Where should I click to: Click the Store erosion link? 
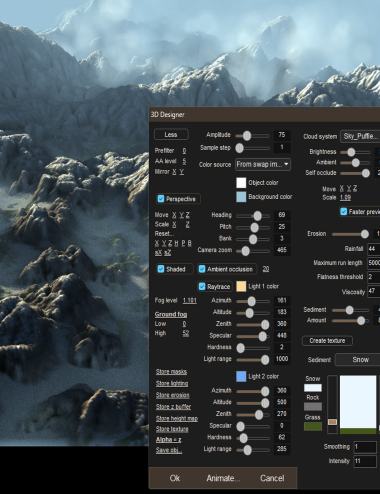[173, 395]
